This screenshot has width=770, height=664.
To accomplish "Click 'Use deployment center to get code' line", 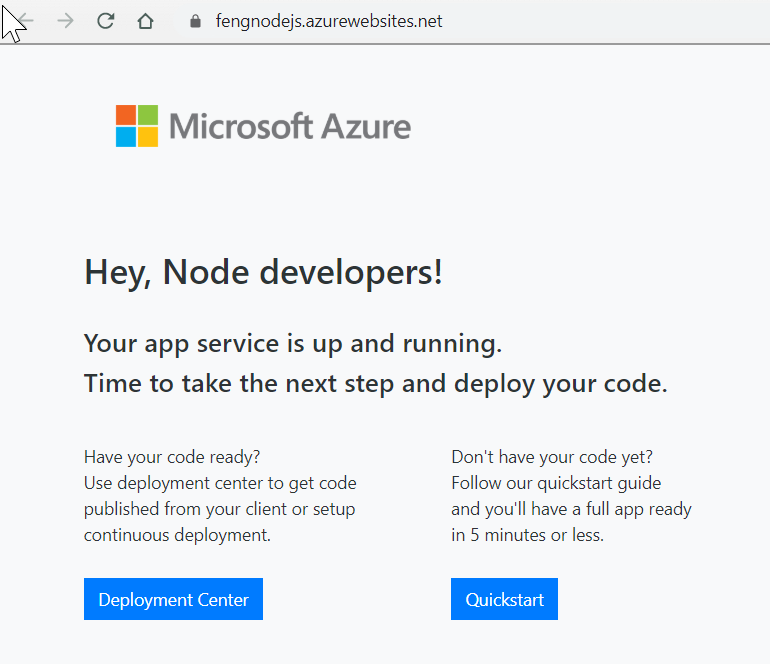I will (x=220, y=483).
